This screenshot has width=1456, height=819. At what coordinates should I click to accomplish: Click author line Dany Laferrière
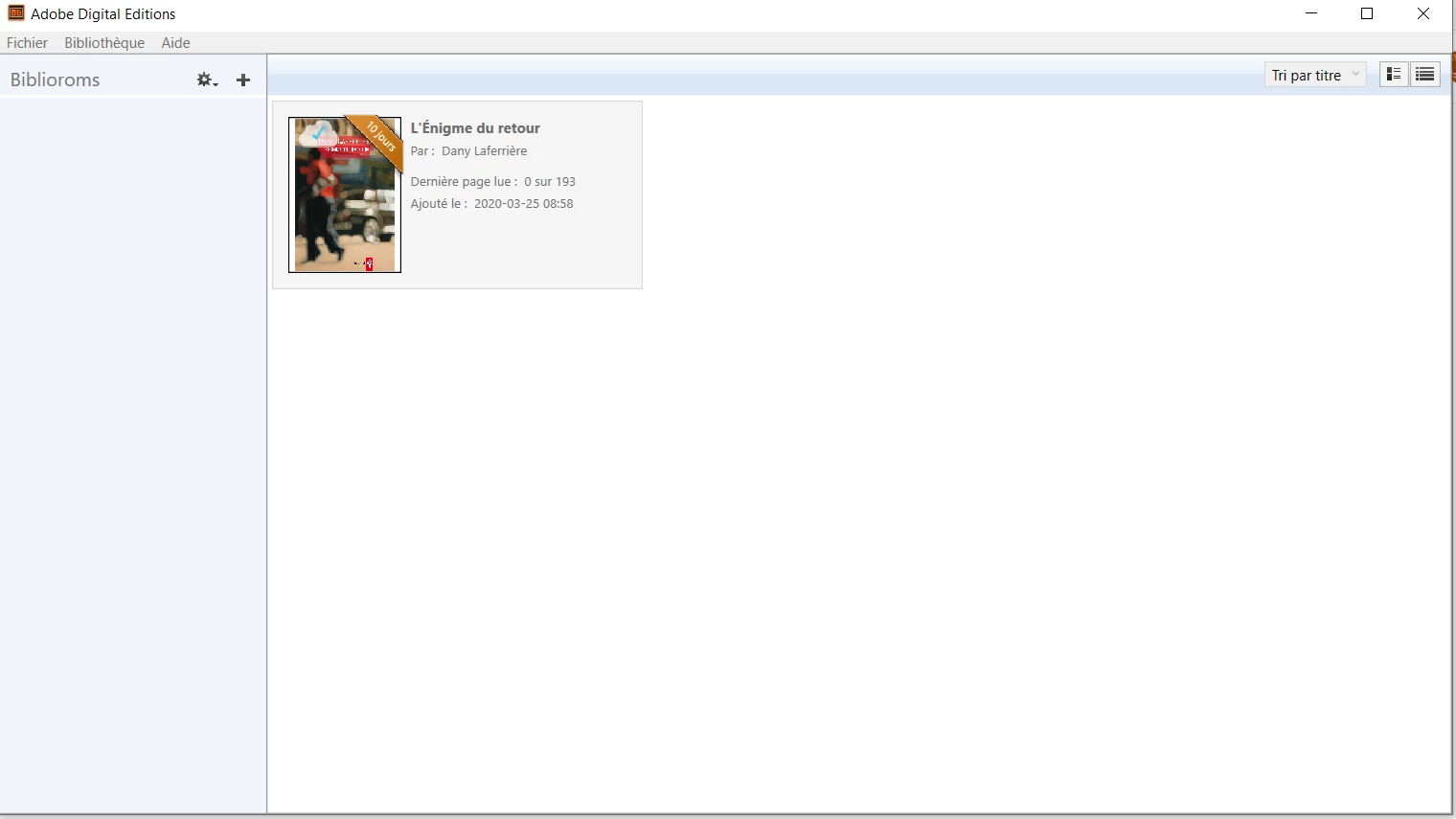pyautogui.click(x=468, y=151)
